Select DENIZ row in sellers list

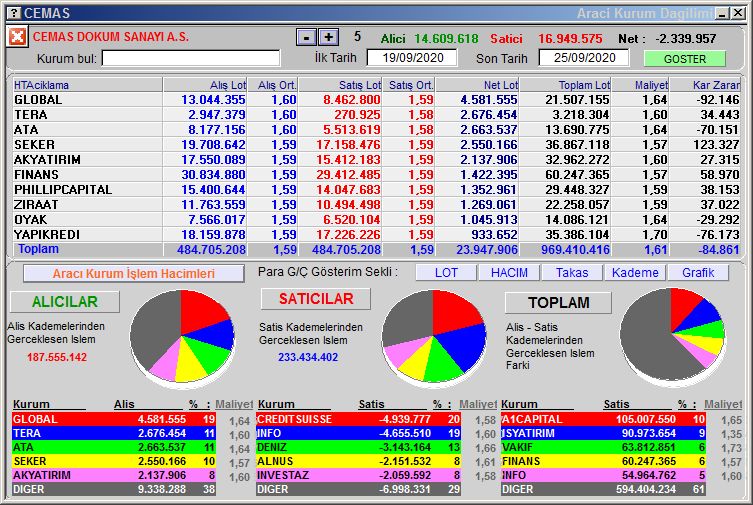359,447
